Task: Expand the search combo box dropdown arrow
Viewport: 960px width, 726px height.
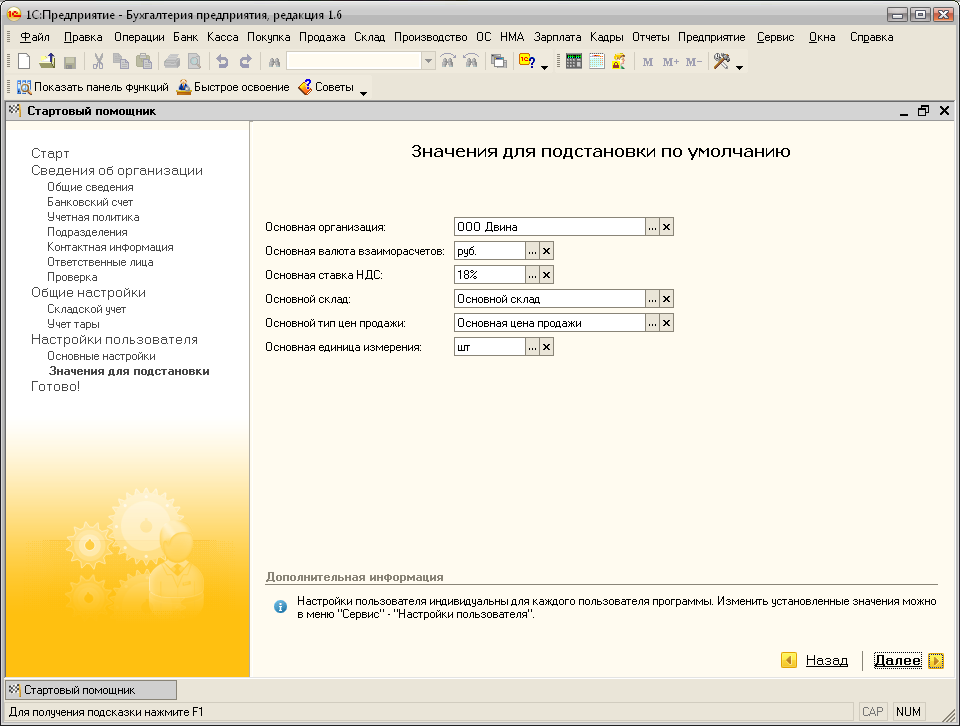Action: click(429, 61)
